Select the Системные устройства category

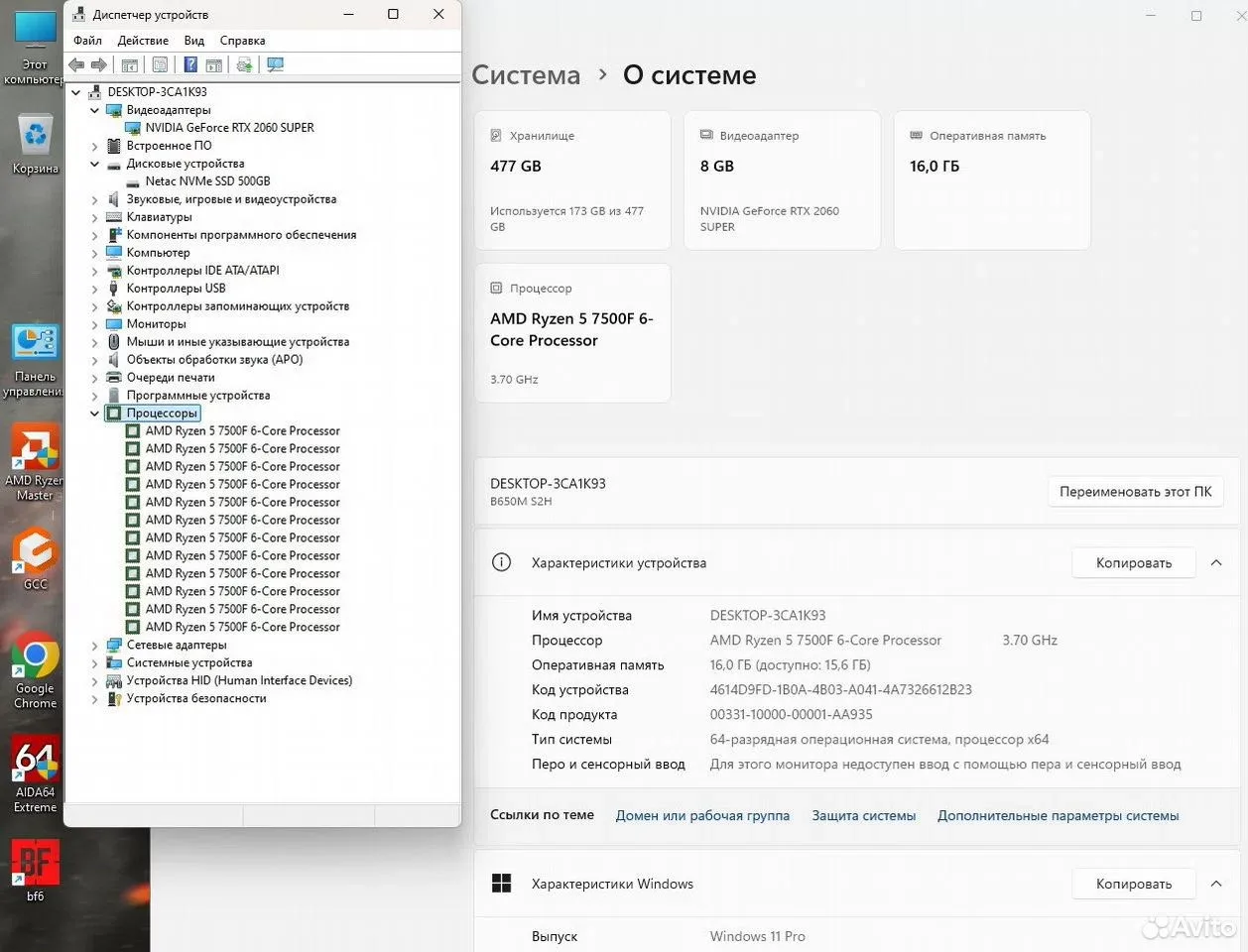coord(189,663)
